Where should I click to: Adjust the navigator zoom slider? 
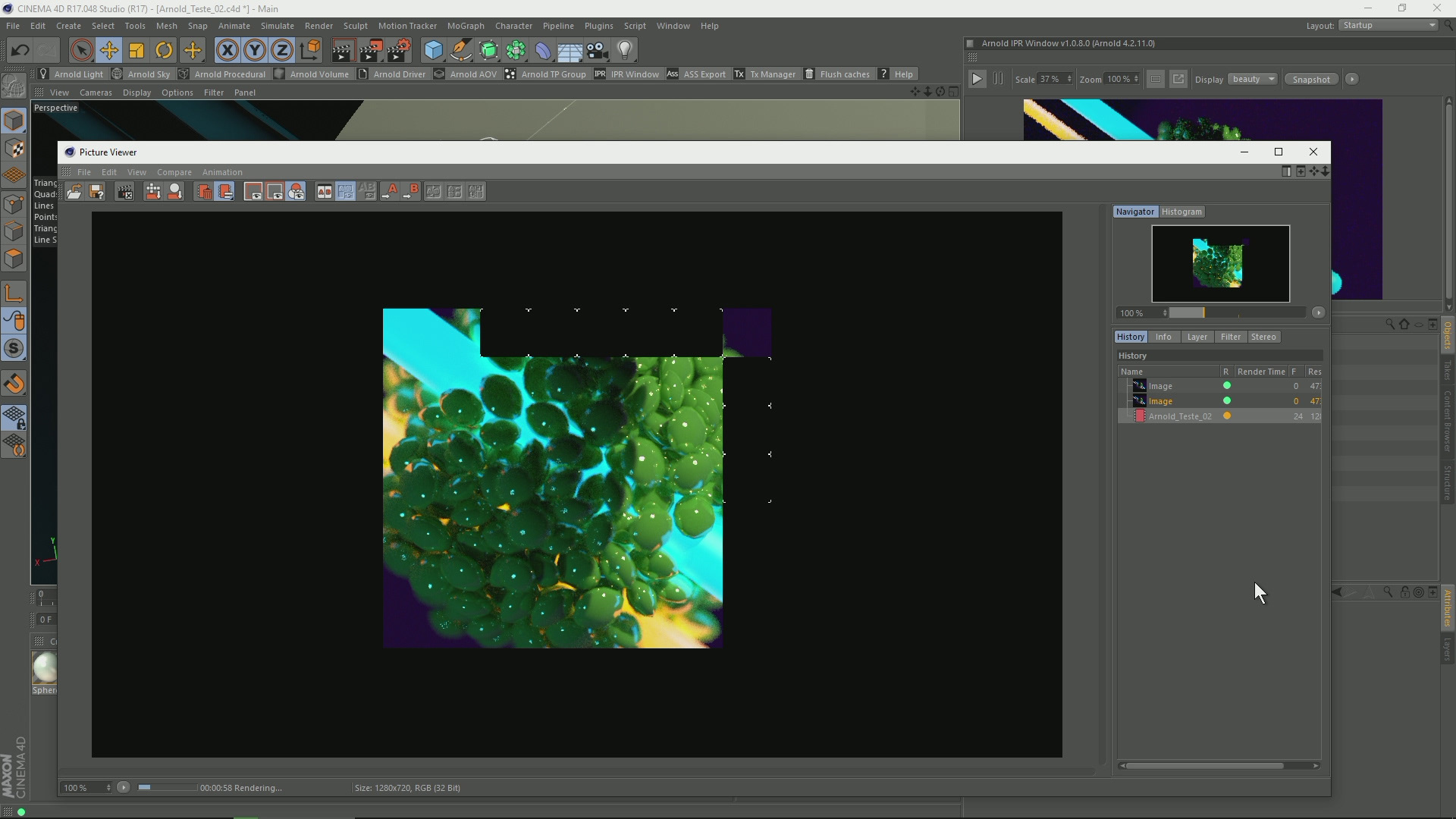(x=1238, y=312)
